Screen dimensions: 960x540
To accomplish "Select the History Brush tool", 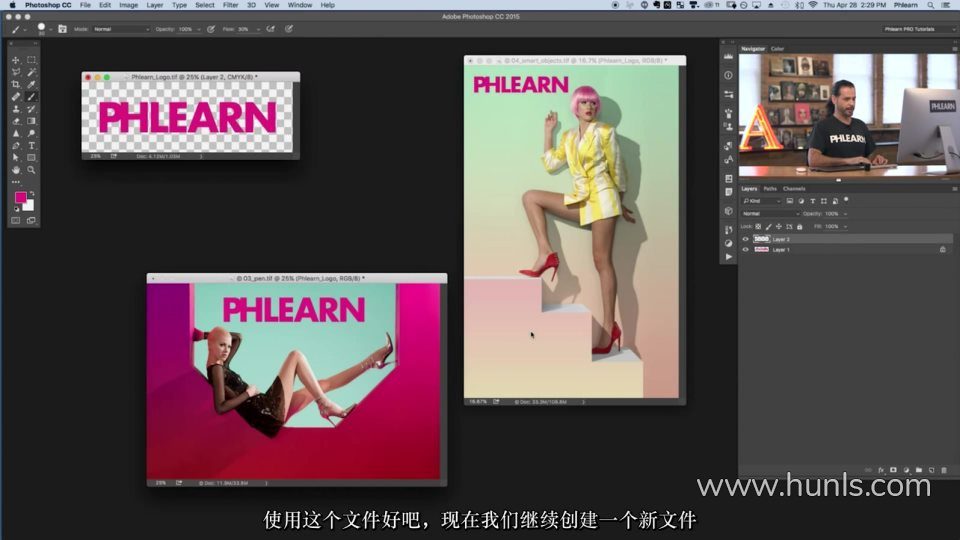I will click(31, 109).
